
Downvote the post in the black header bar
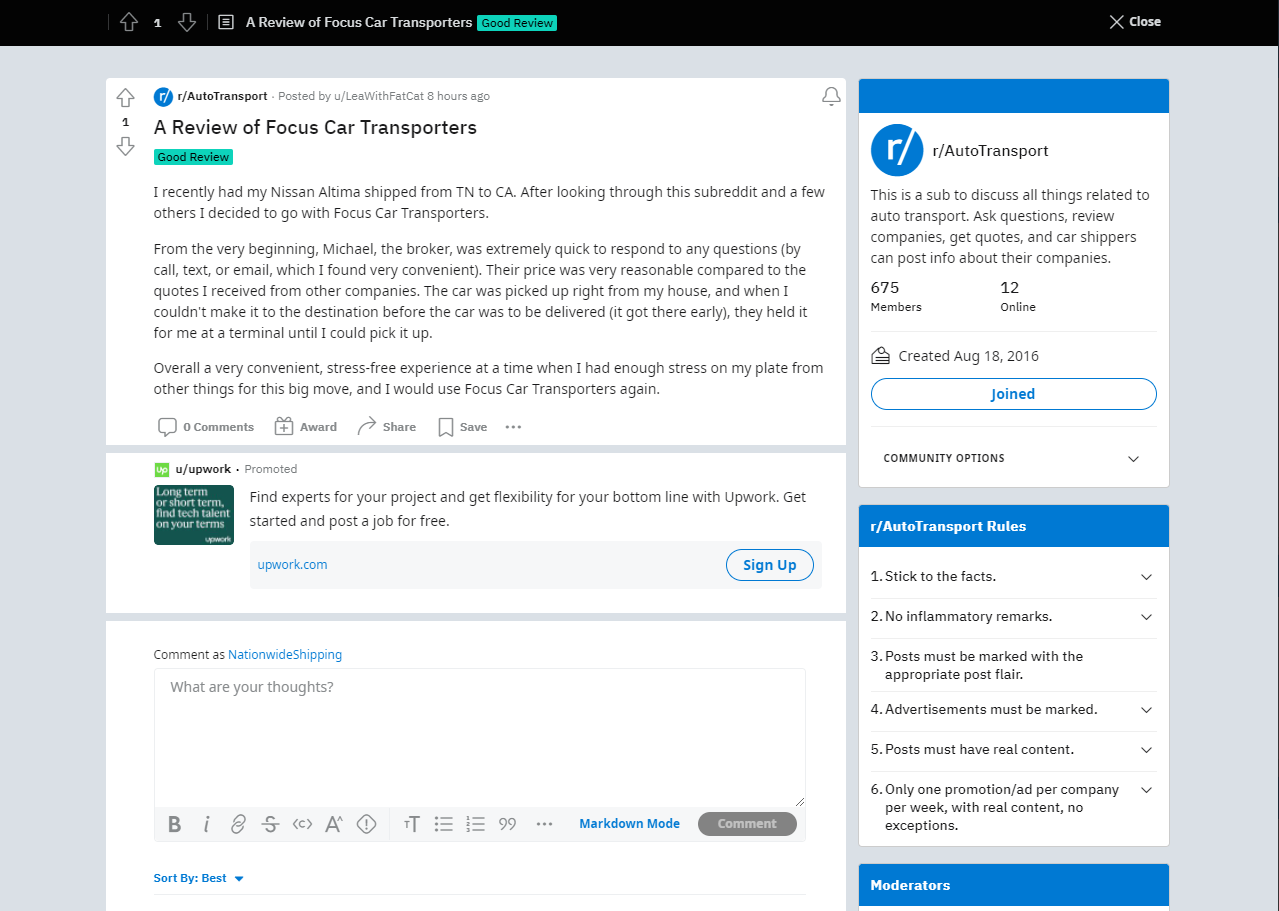tap(186, 22)
